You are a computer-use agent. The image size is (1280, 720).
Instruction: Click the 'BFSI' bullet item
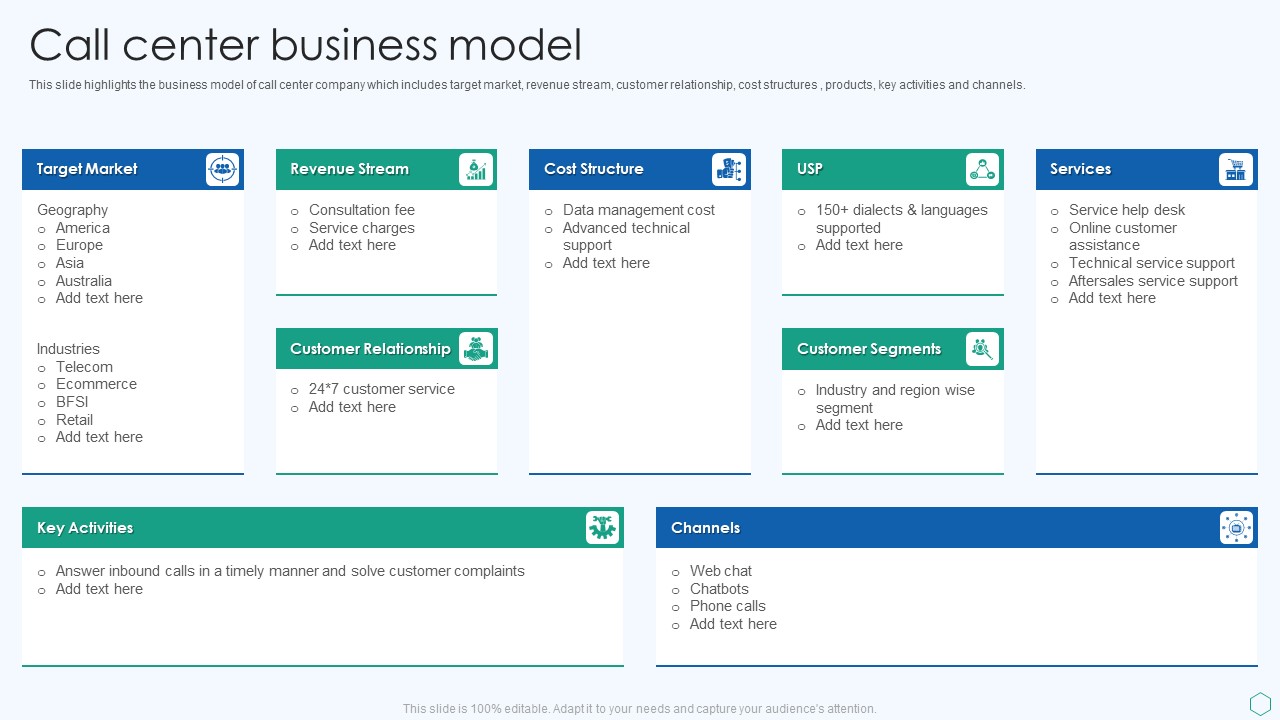(x=72, y=402)
